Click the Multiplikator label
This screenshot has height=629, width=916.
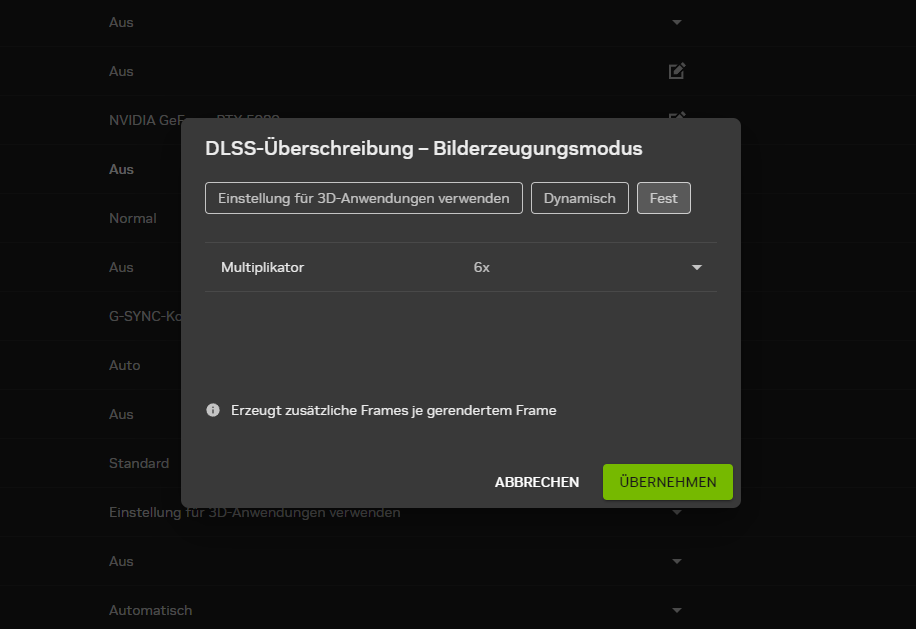point(262,267)
